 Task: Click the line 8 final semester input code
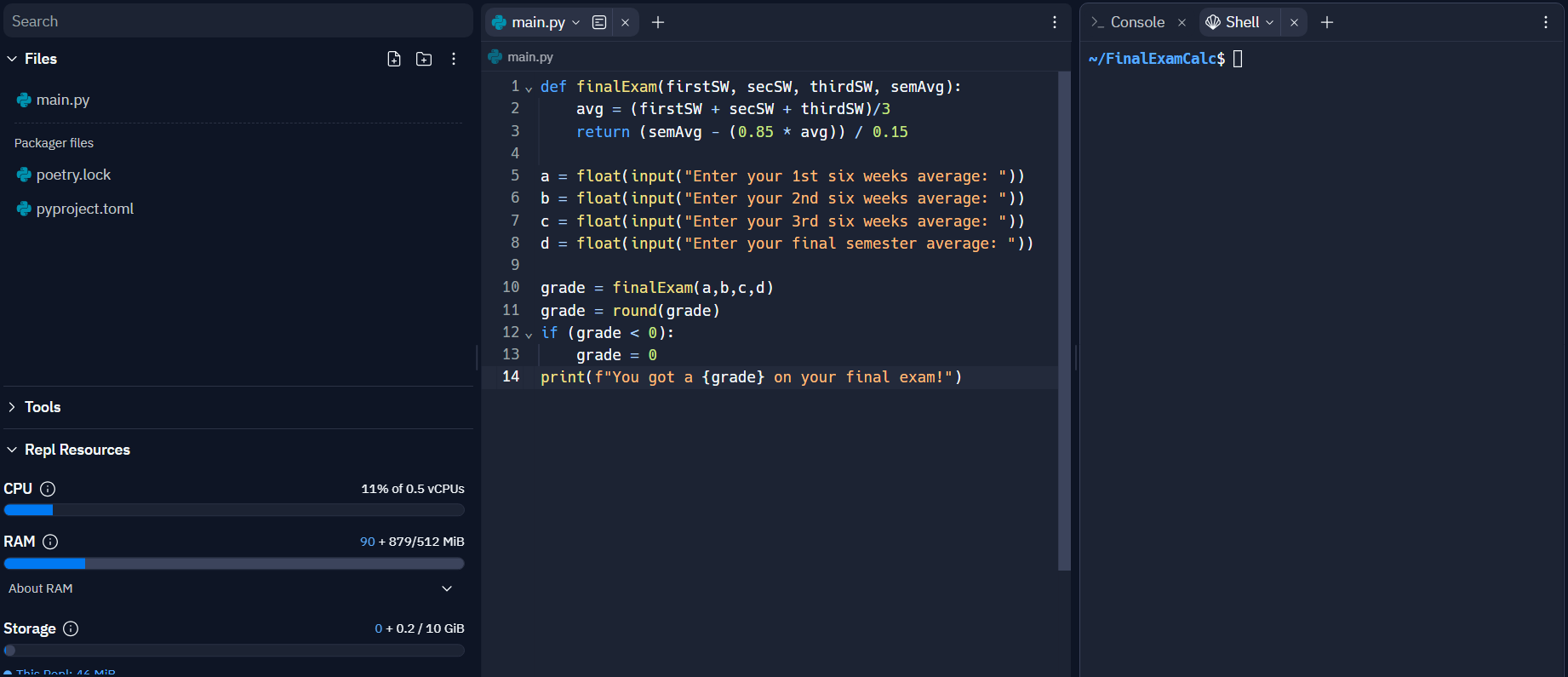pos(787,244)
